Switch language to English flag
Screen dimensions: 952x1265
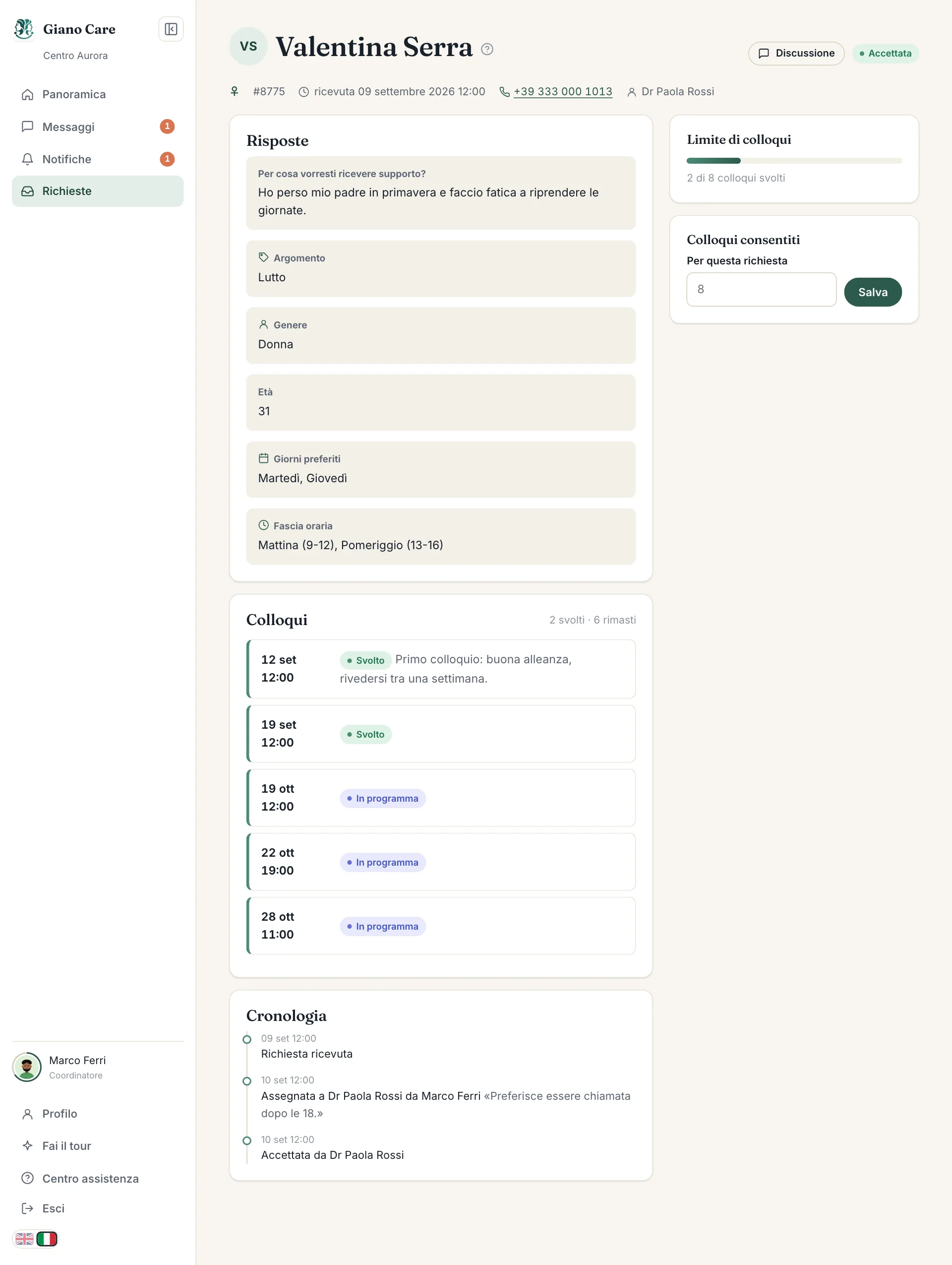[x=25, y=1239]
